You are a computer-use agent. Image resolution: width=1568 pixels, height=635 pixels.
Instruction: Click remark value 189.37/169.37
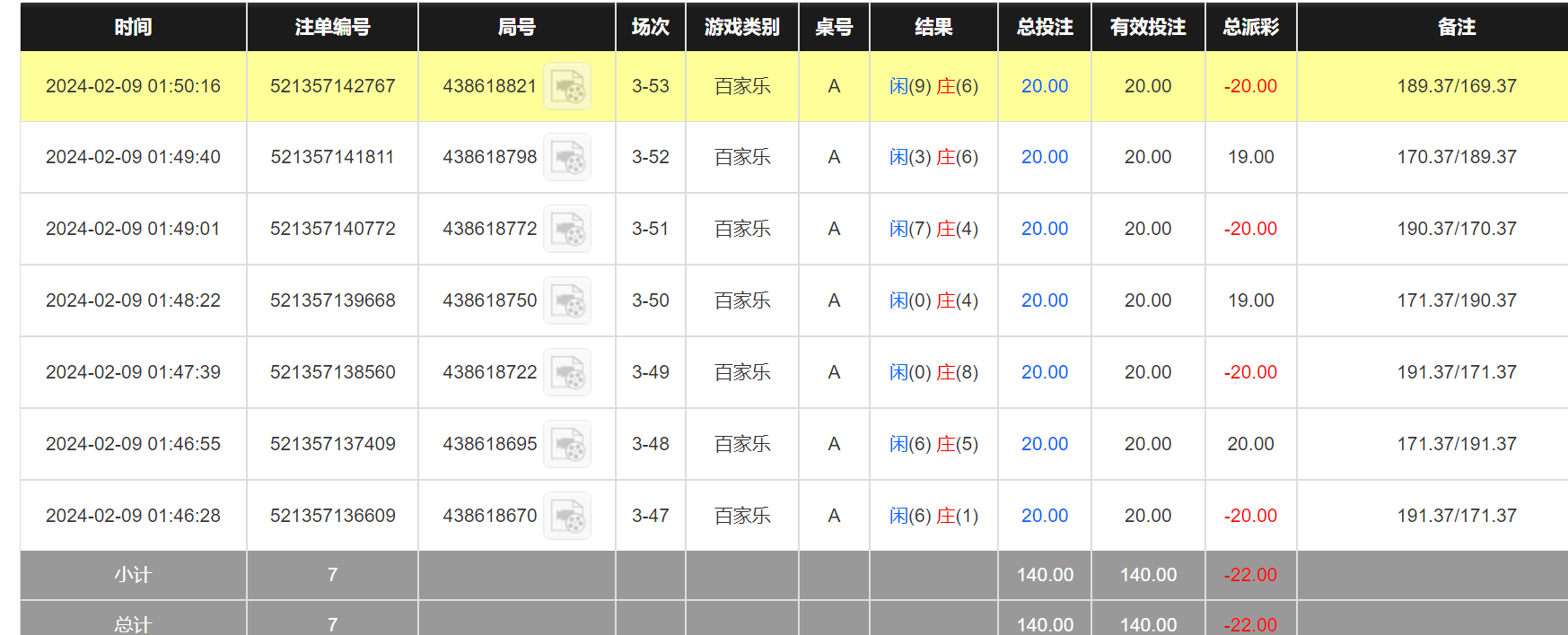1457,86
